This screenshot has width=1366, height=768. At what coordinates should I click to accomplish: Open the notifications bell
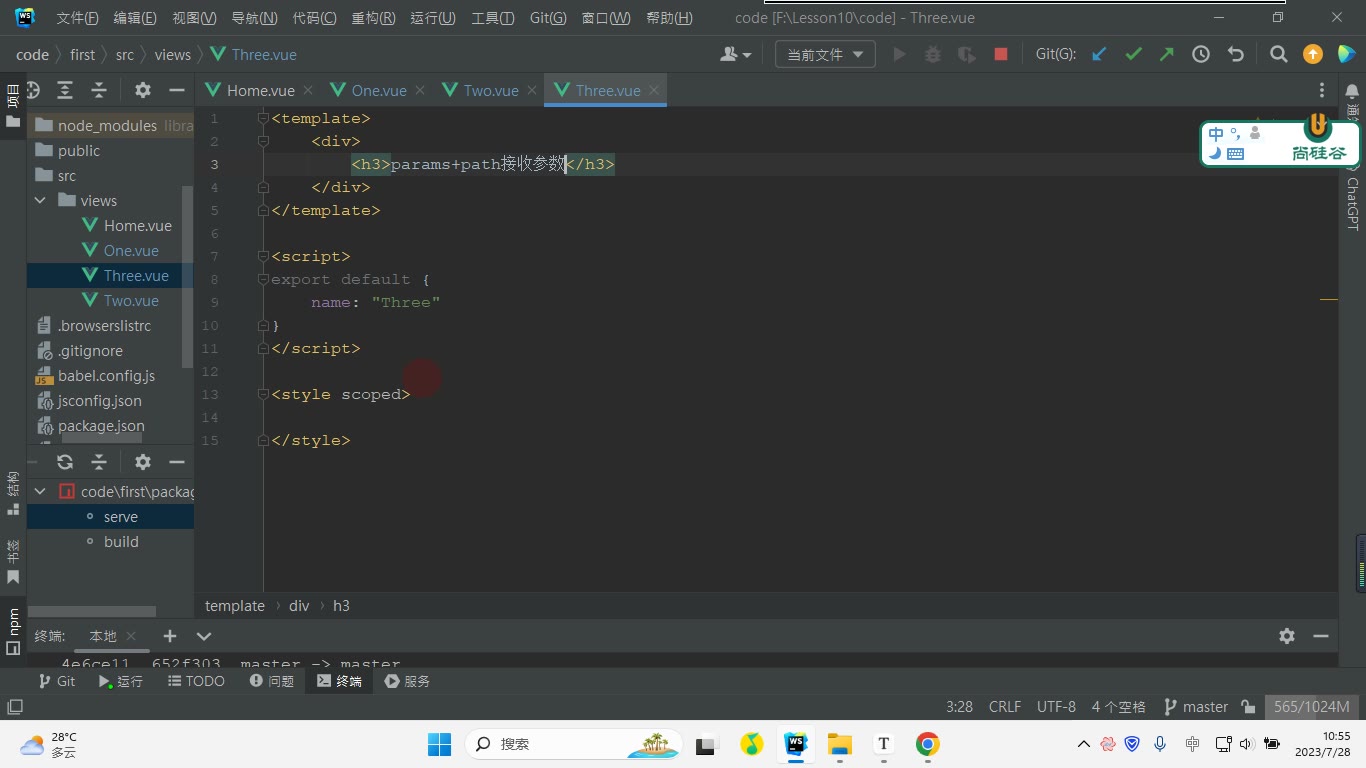coord(1352,91)
